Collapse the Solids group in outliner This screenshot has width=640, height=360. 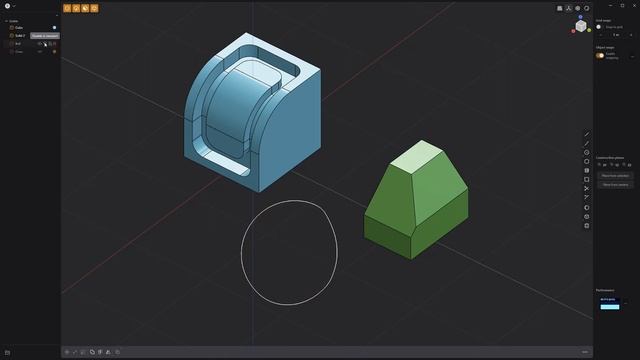coord(6,21)
